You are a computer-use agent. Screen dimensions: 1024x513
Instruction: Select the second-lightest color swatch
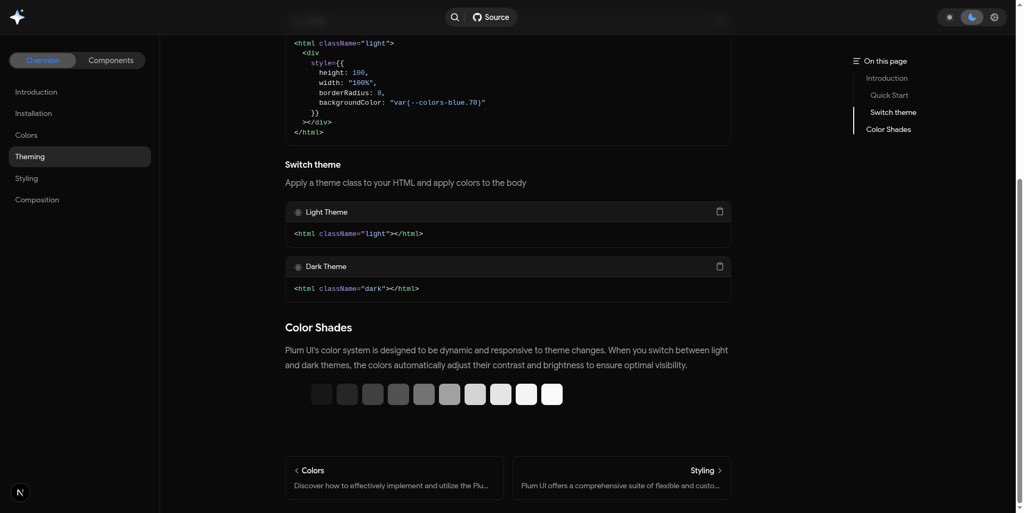tap(526, 394)
